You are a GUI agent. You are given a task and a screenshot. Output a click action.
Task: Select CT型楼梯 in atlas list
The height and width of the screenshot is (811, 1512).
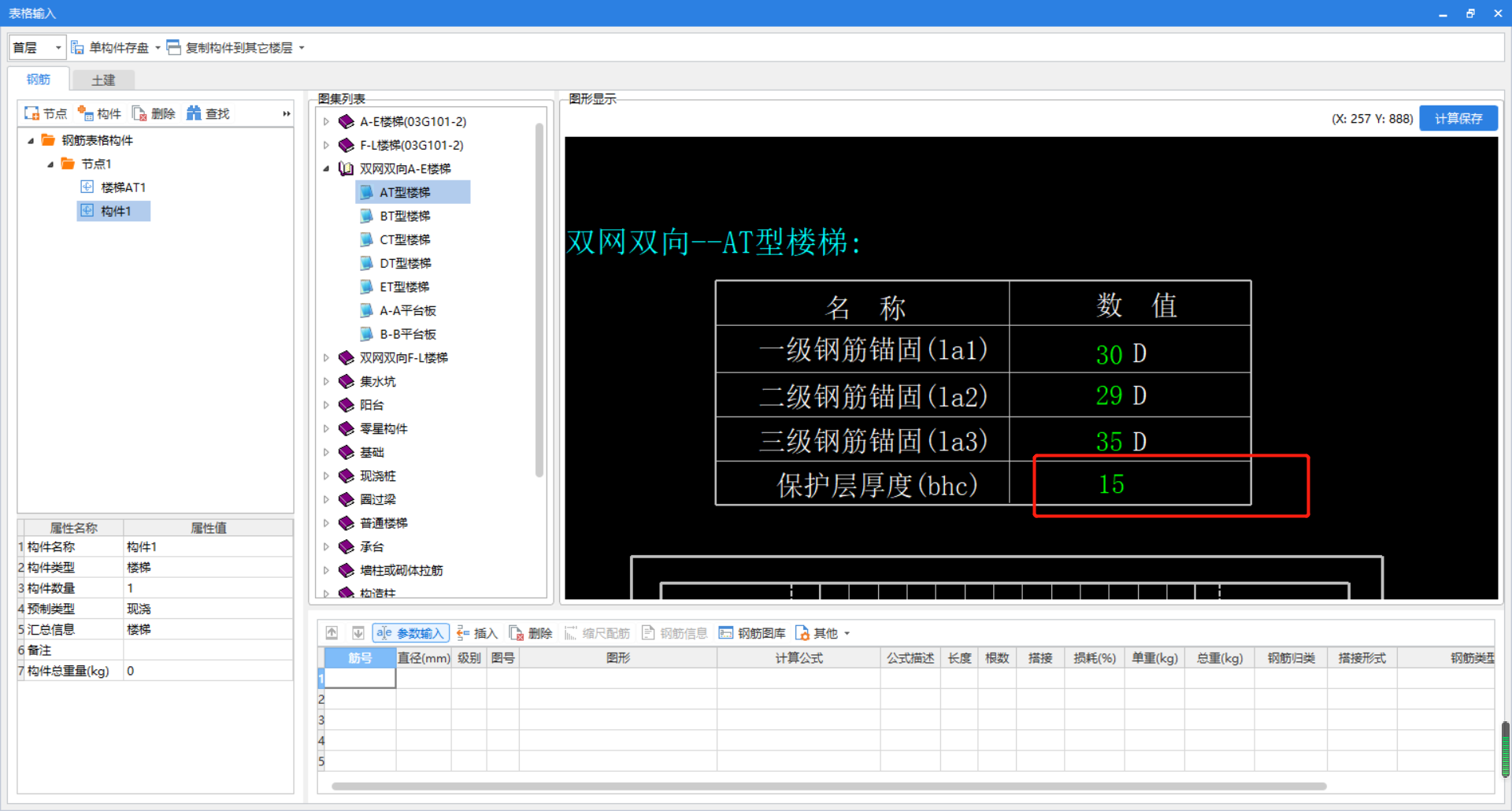point(405,239)
